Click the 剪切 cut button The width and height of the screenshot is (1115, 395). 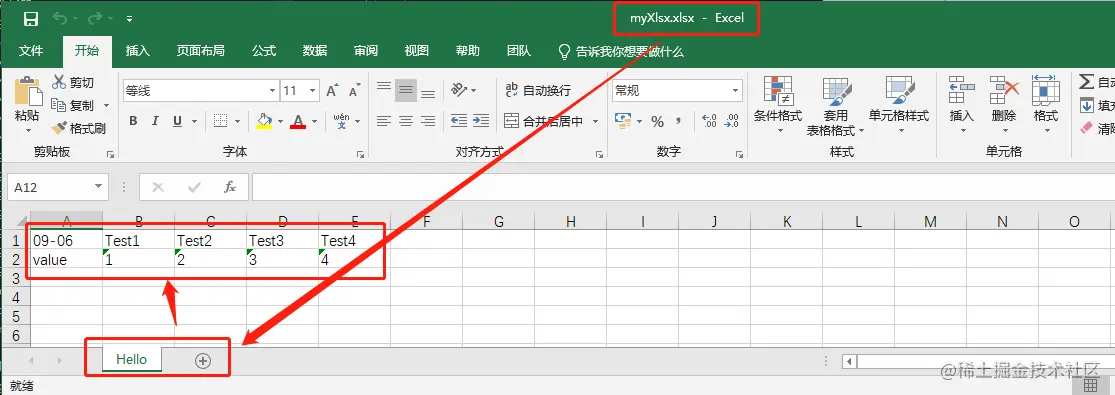73,83
